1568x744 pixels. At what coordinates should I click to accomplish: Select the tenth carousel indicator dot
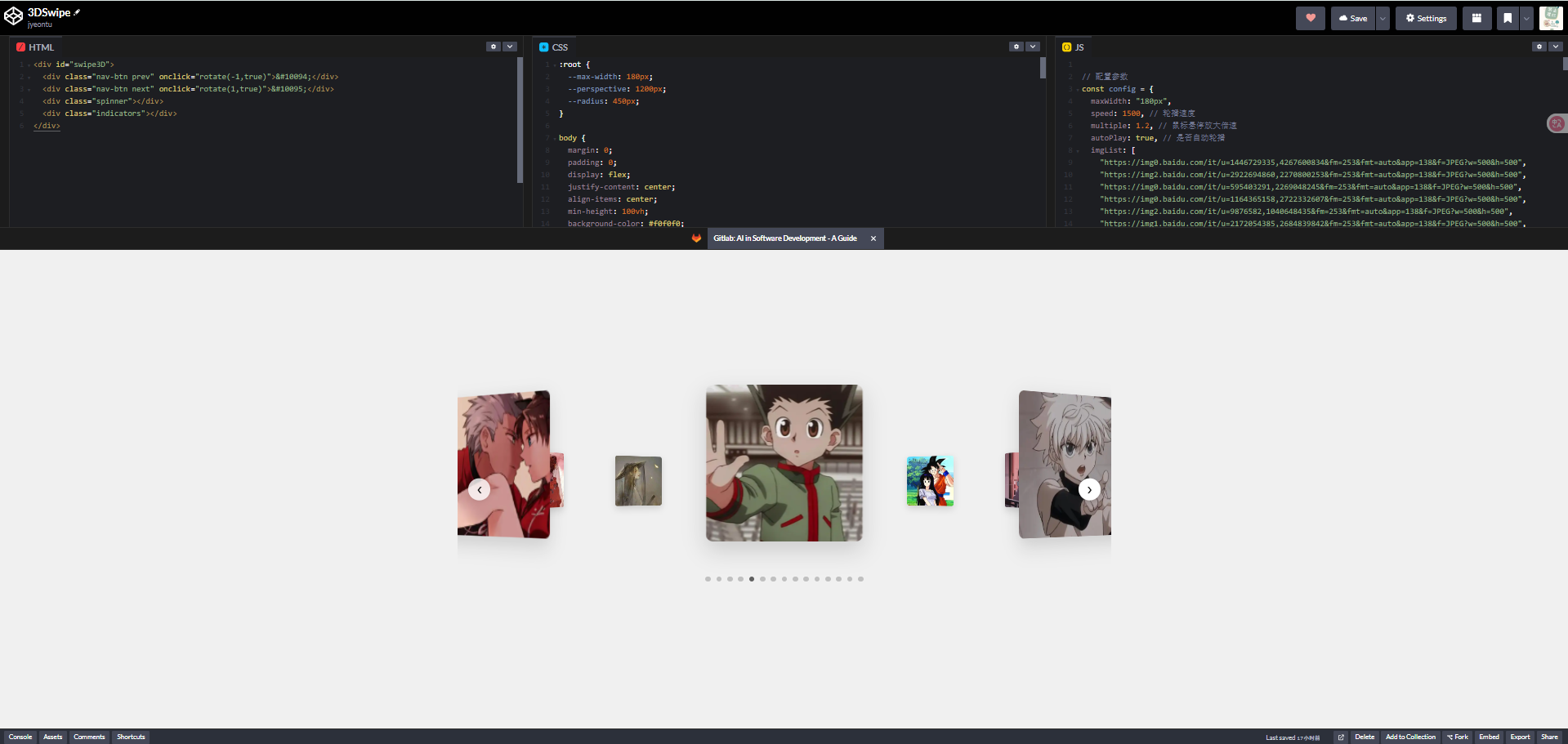806,579
